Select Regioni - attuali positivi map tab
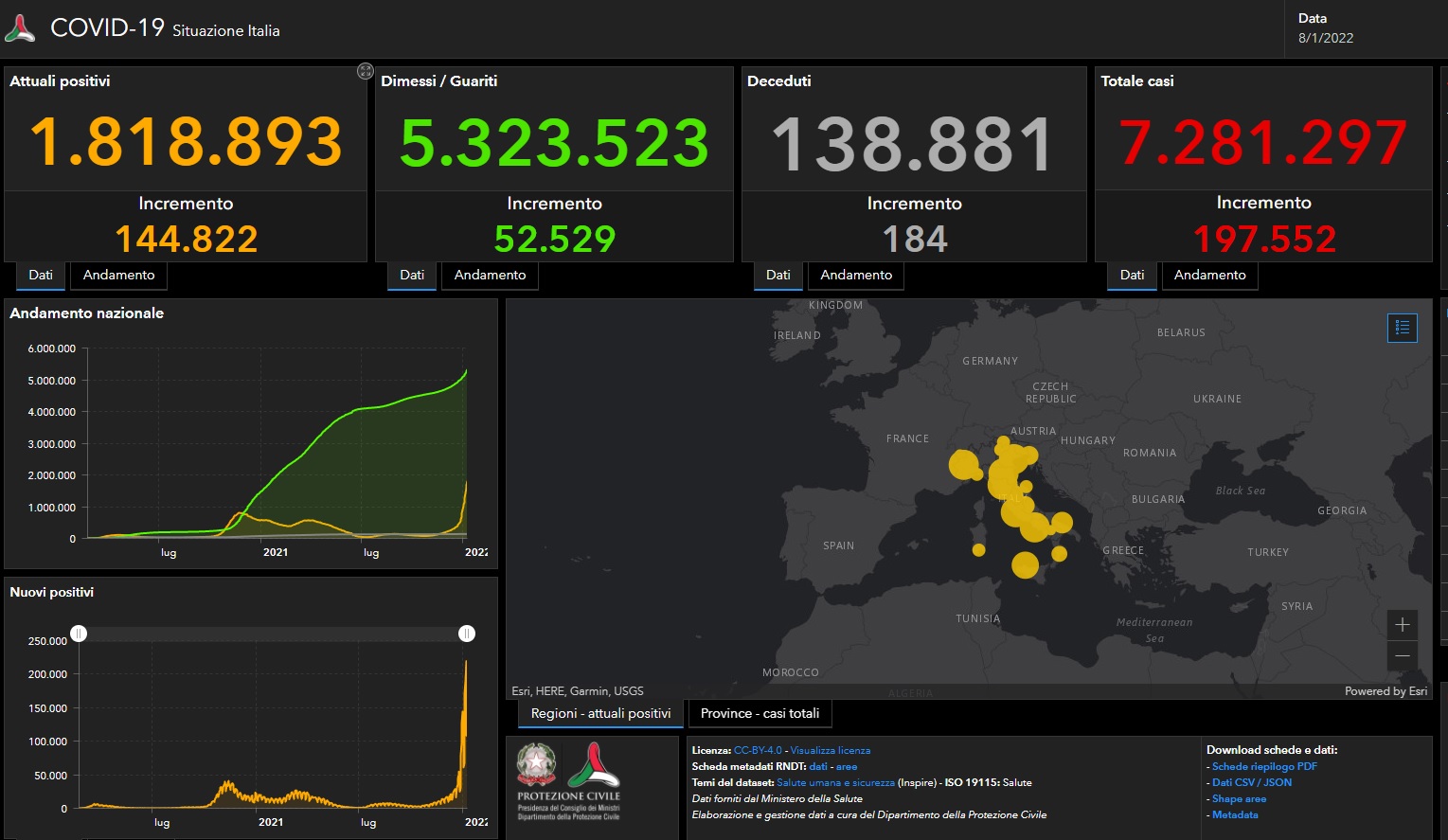This screenshot has height=840, width=1448. (600, 713)
